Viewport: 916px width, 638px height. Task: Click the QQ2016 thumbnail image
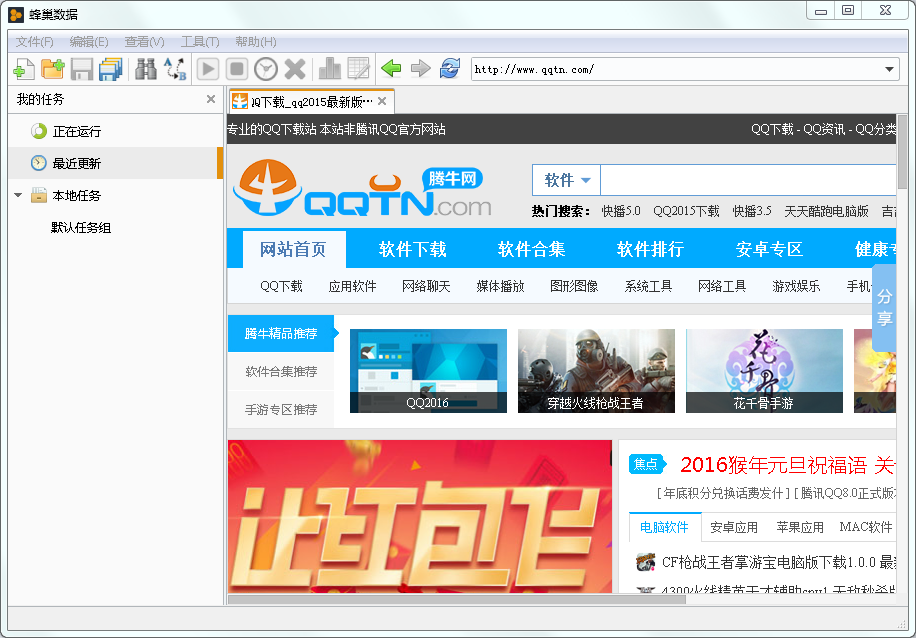(428, 371)
